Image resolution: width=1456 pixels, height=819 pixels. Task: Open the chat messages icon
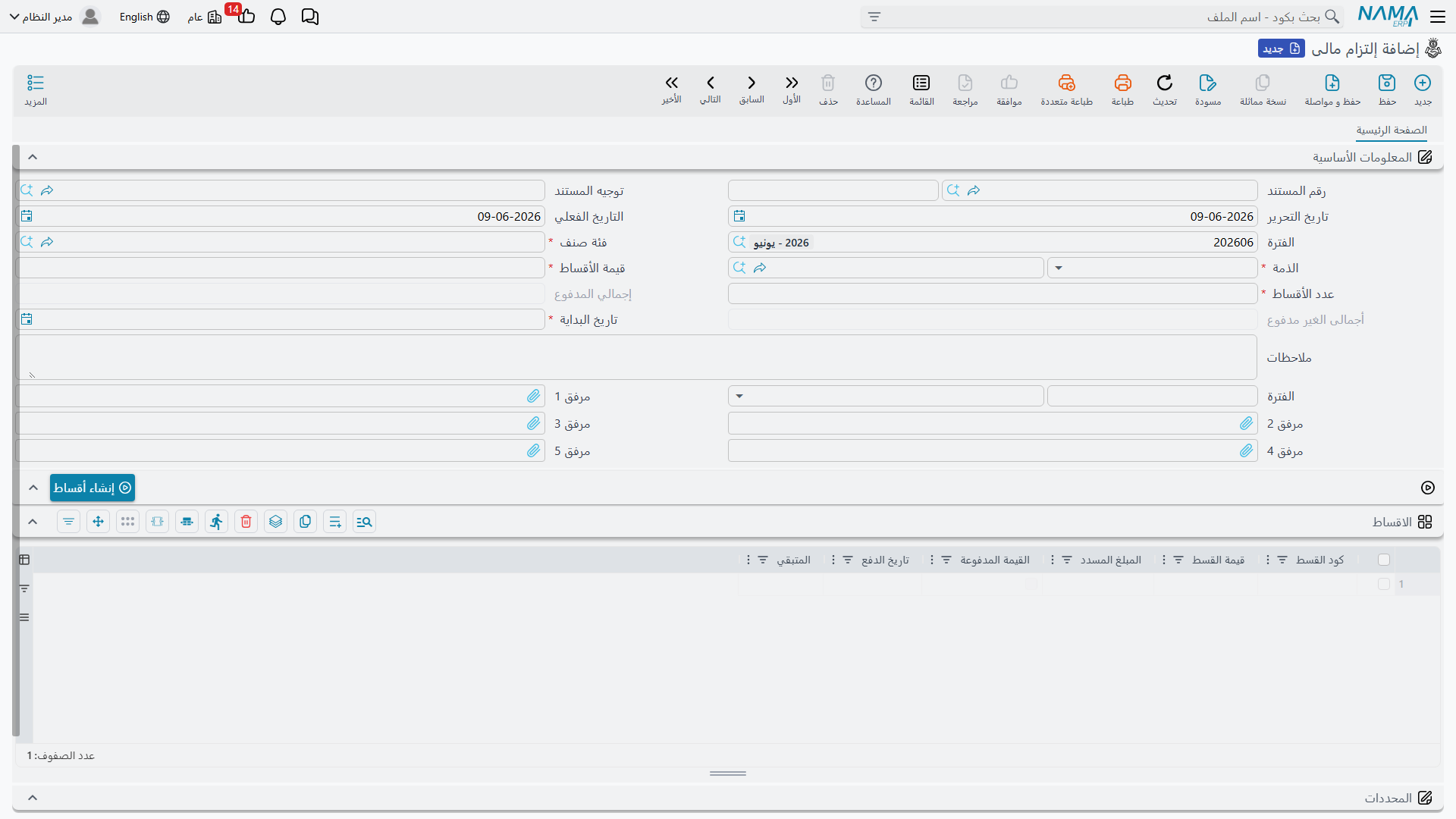coord(310,17)
